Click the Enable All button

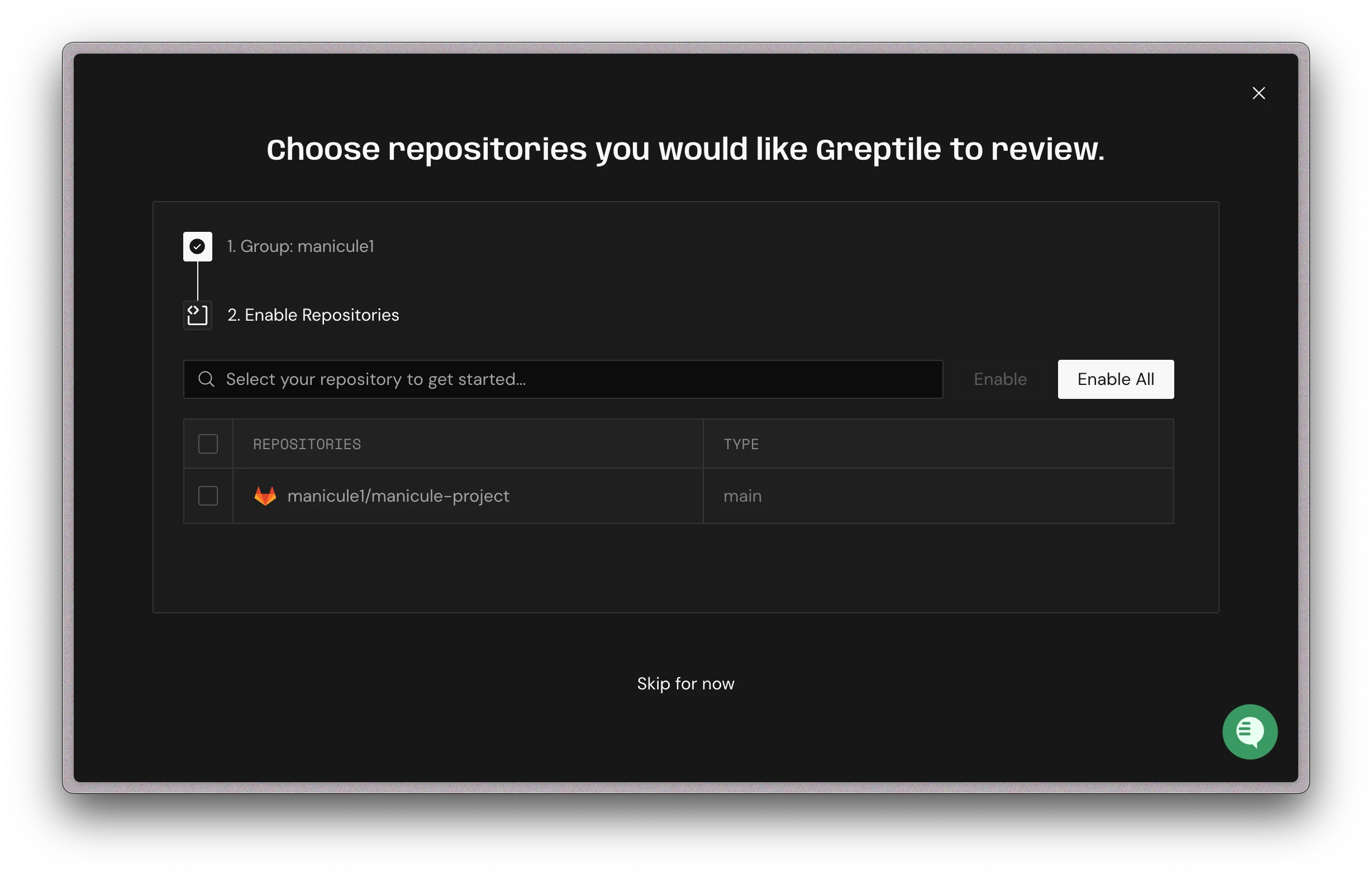coord(1116,379)
